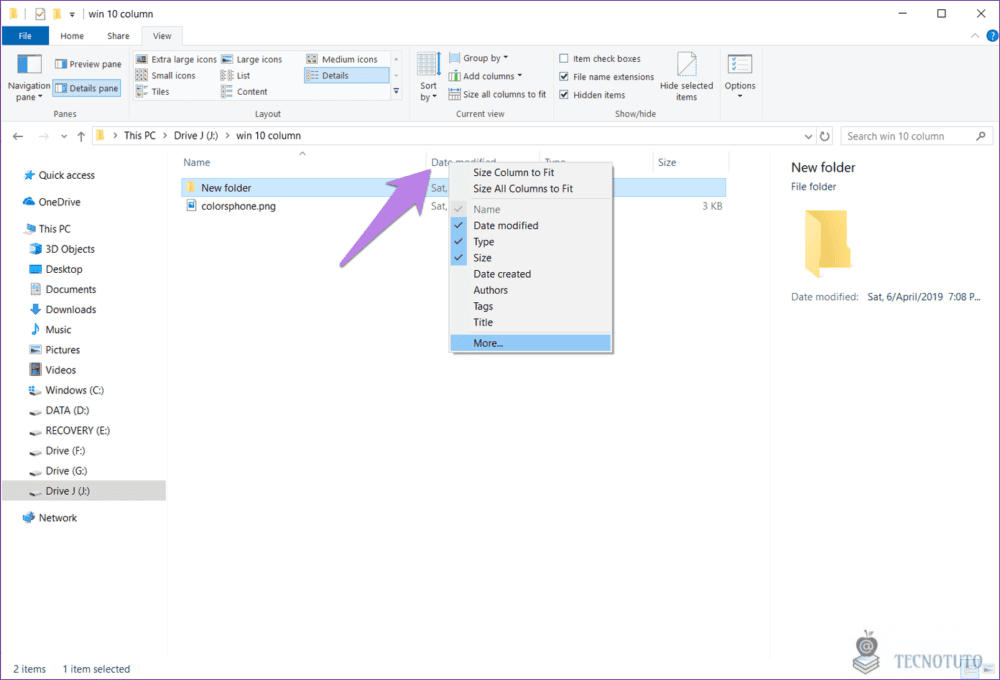Select Large icons layout
This screenshot has width=1000, height=680.
(252, 59)
